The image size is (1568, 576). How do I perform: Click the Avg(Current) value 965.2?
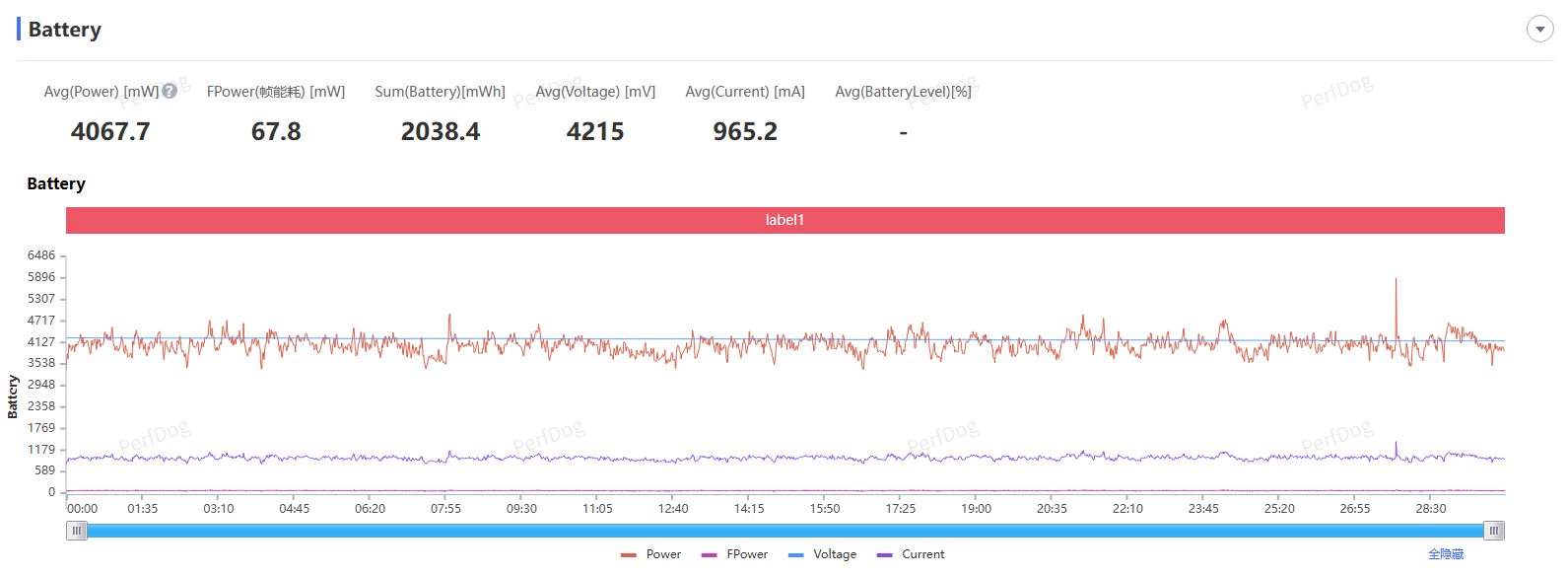click(744, 131)
